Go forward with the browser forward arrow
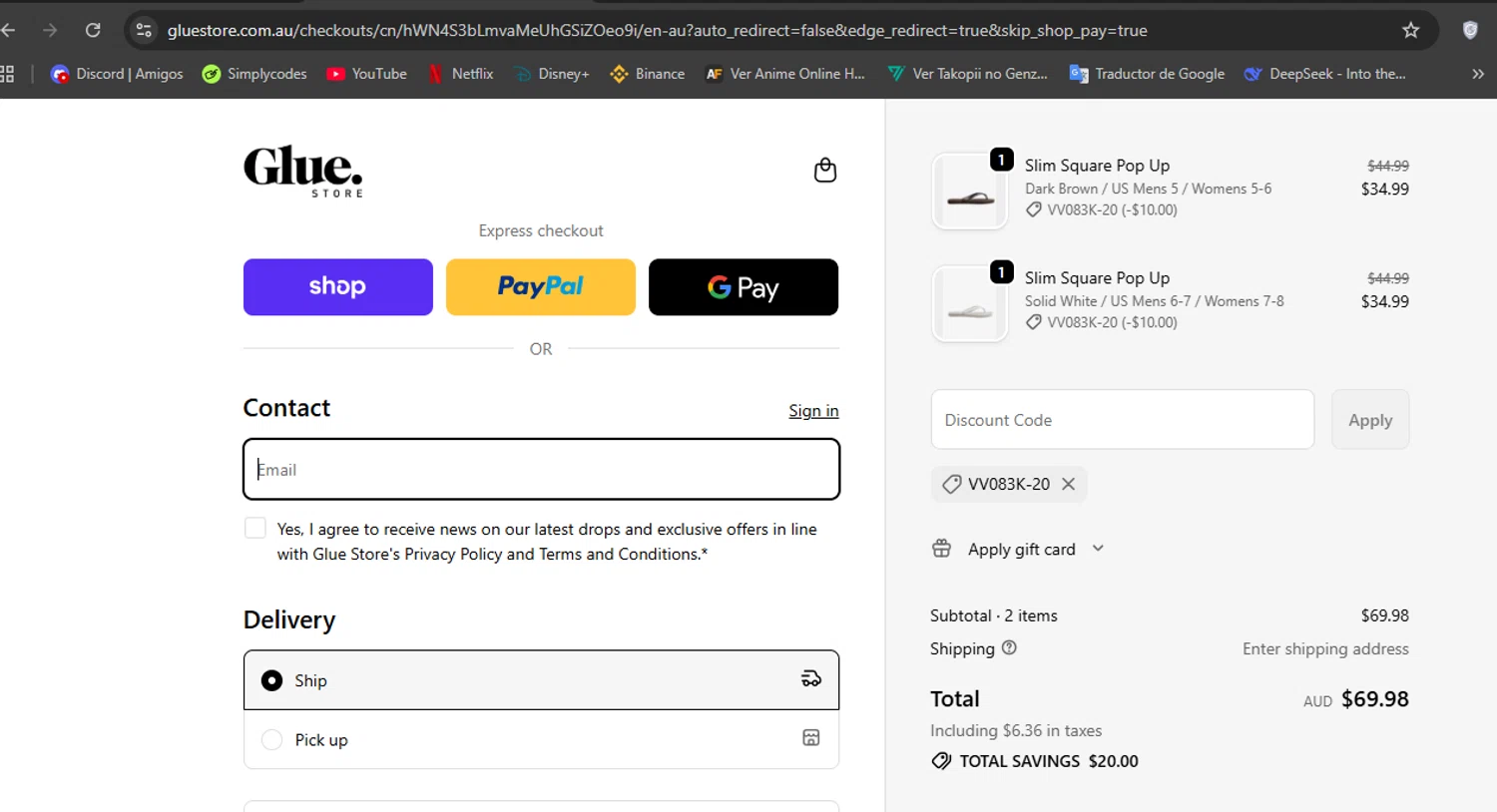Screen dimensions: 1497x812 click(x=50, y=30)
